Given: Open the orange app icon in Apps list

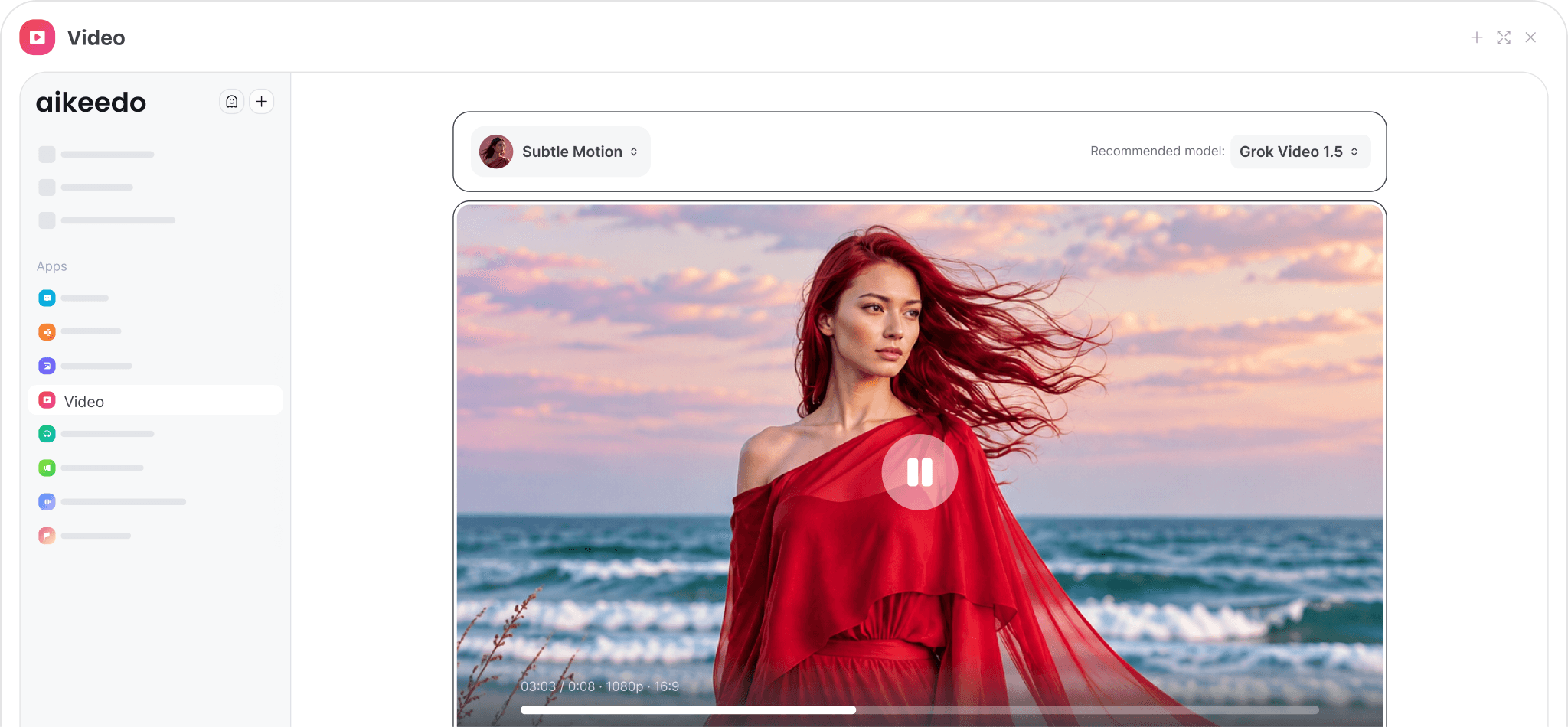Looking at the screenshot, I should coord(47,332).
